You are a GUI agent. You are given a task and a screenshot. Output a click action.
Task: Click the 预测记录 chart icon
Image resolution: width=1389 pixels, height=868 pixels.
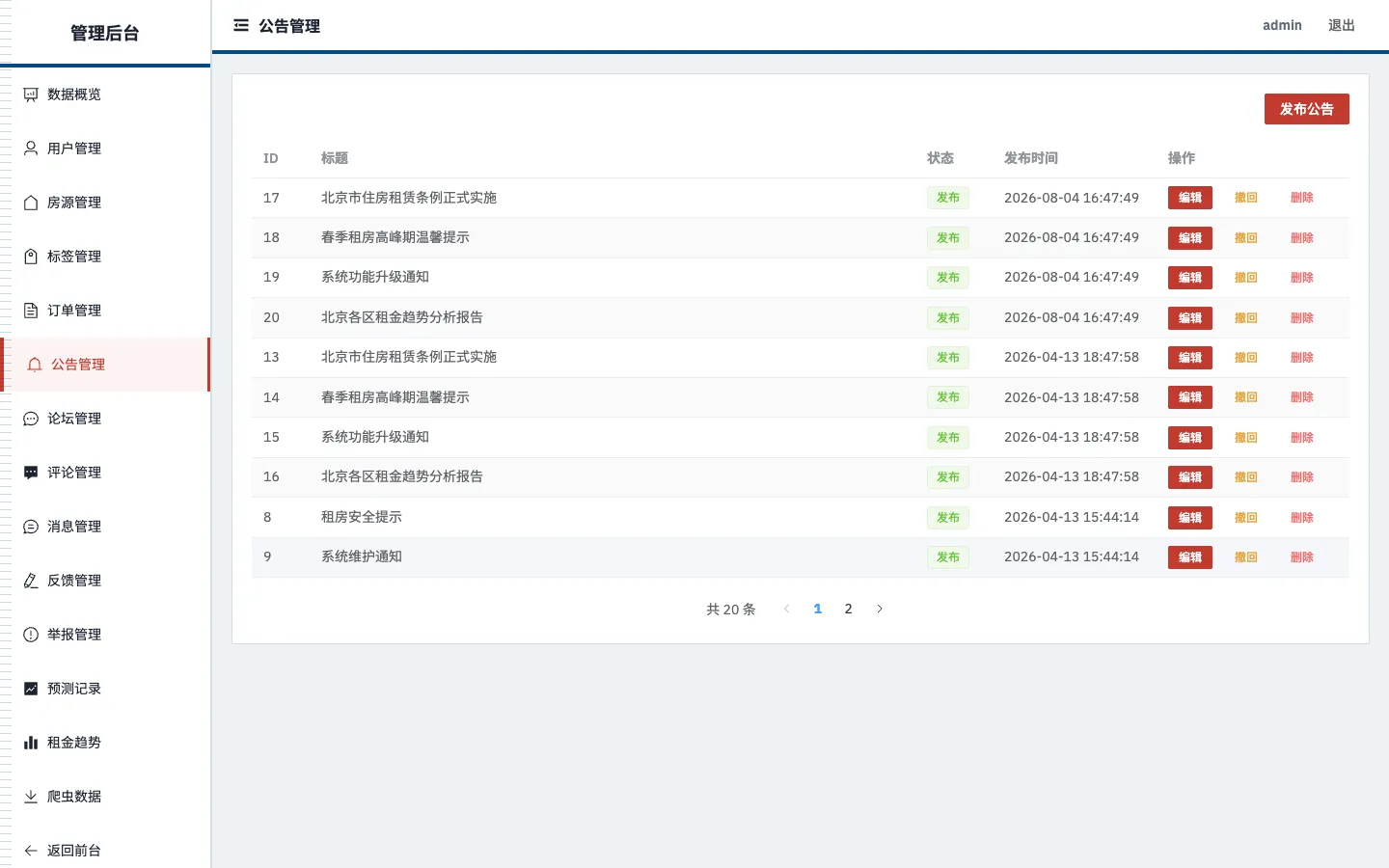click(x=31, y=689)
